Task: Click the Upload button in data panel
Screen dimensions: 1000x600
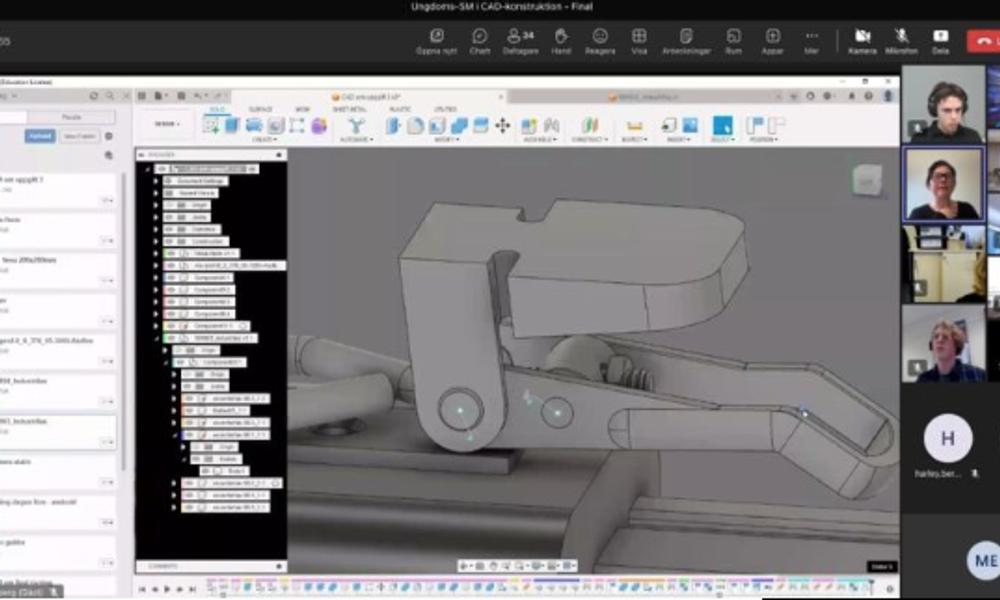Action: coord(40,136)
